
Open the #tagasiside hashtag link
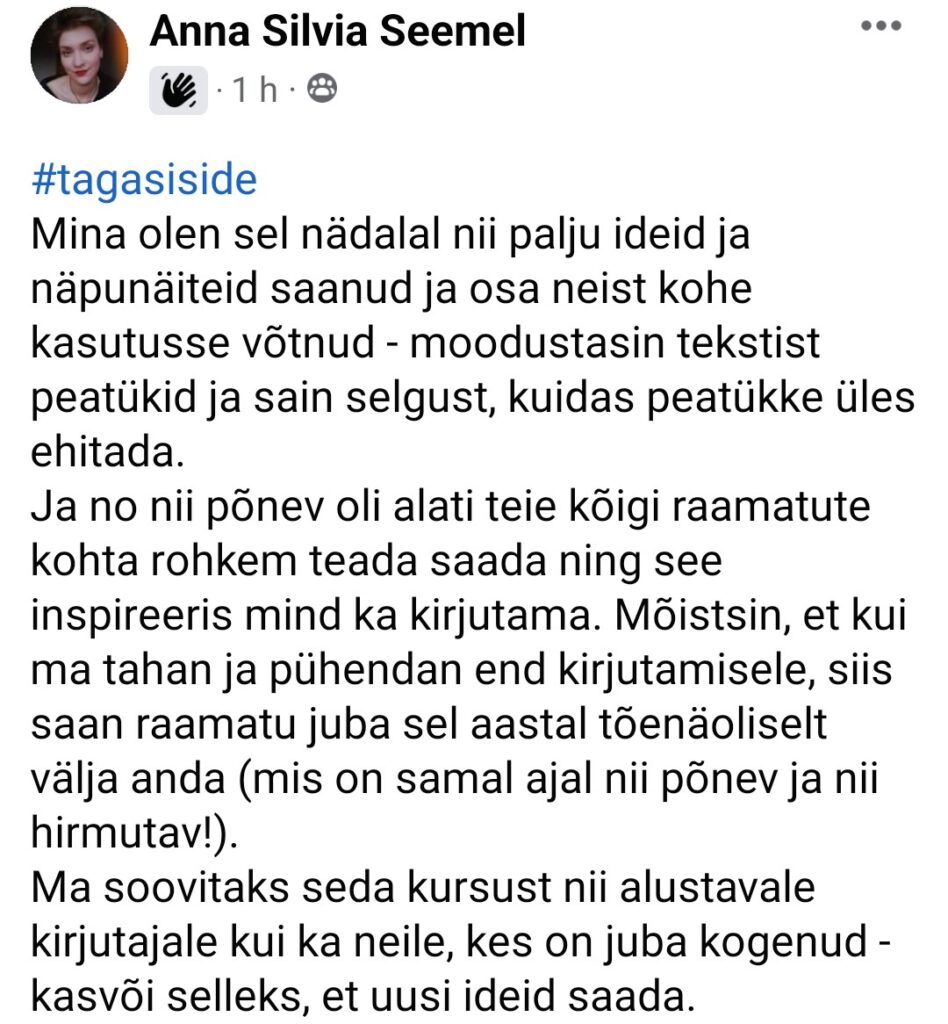click(144, 180)
